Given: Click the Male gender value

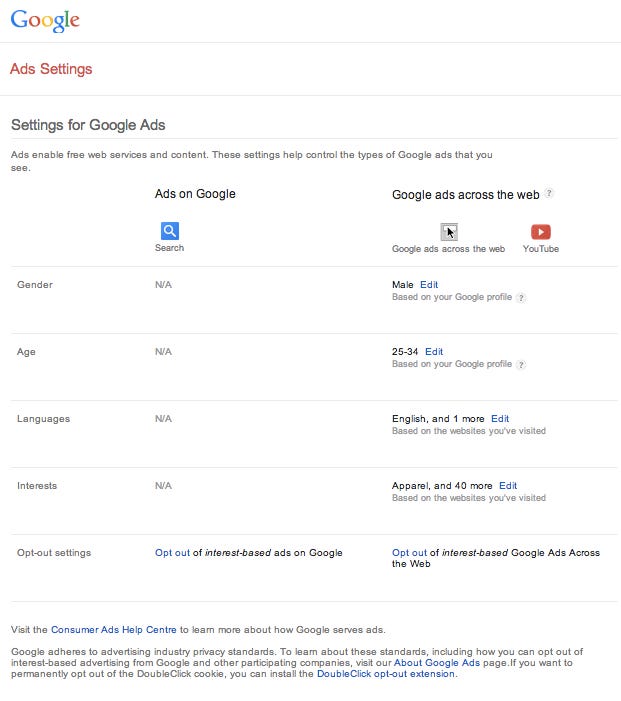Looking at the screenshot, I should click(x=403, y=285).
